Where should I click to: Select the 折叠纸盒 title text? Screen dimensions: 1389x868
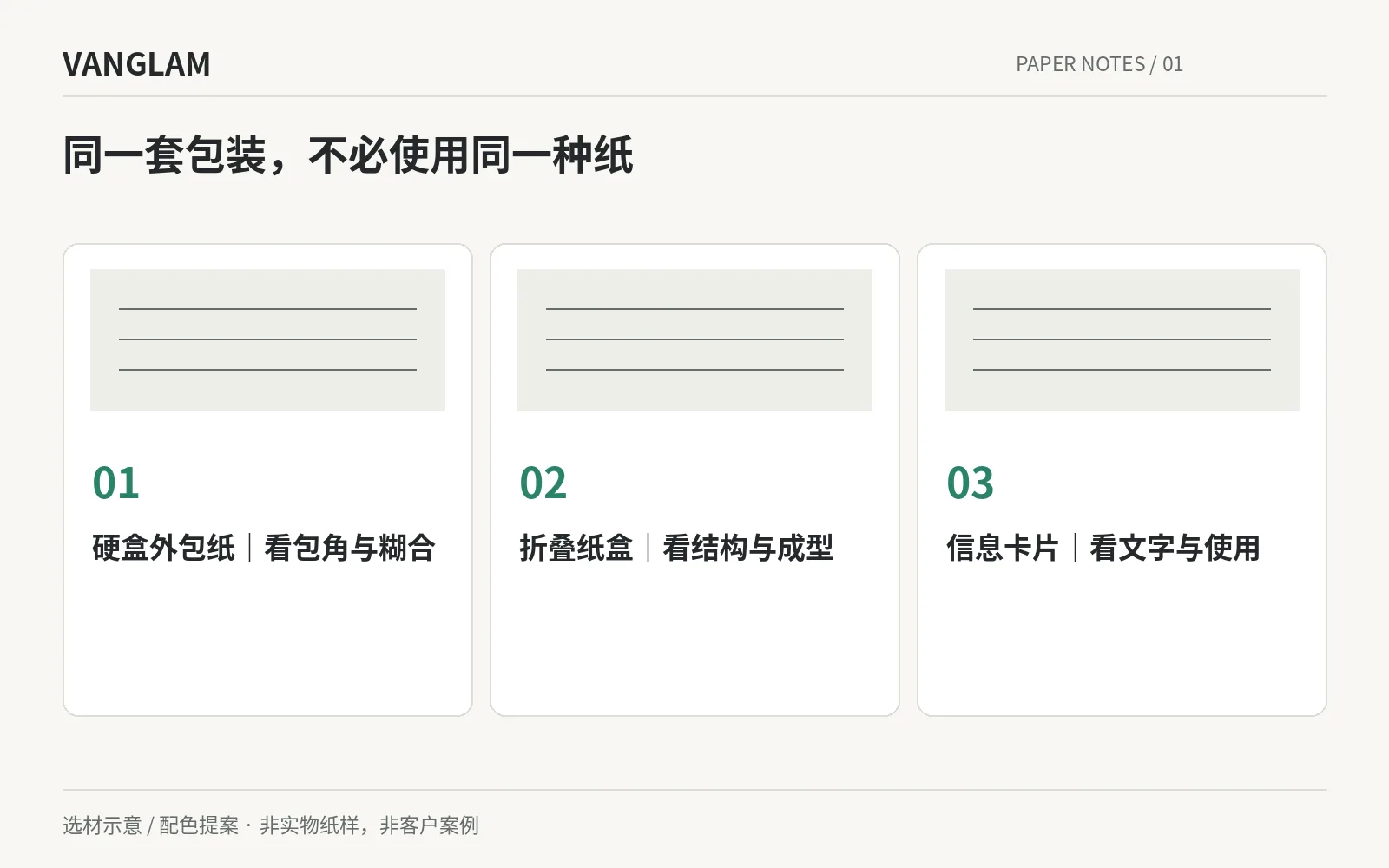pos(576,548)
